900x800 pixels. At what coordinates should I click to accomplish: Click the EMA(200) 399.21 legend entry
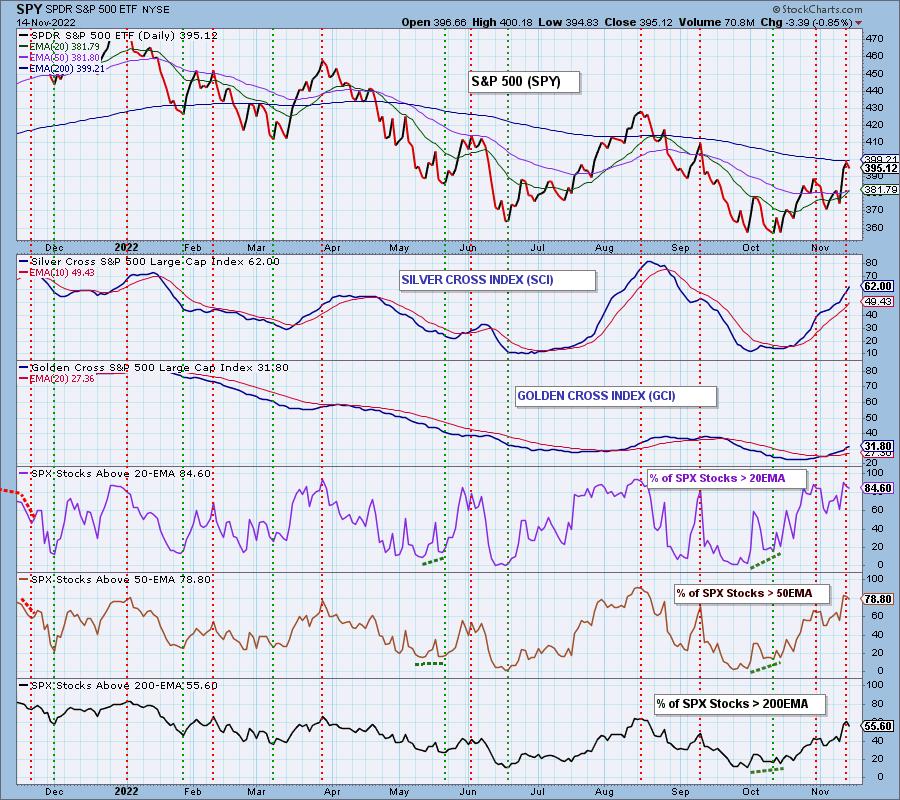pyautogui.click(x=61, y=68)
